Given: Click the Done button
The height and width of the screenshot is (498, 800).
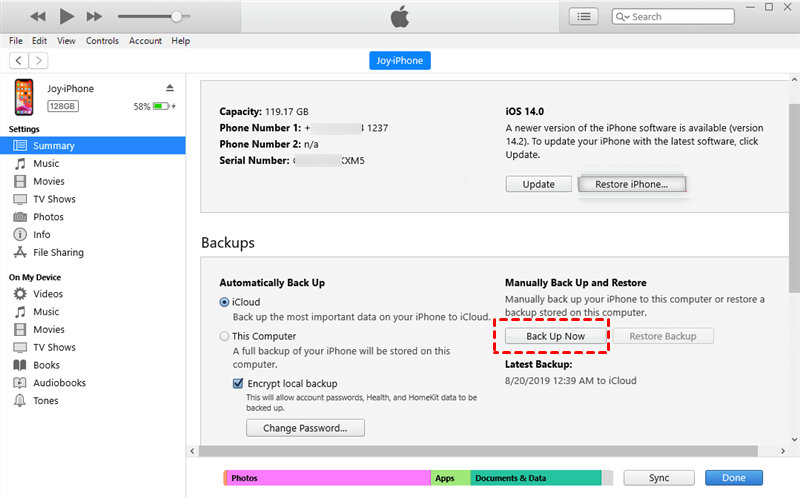Looking at the screenshot, I should pyautogui.click(x=734, y=478).
